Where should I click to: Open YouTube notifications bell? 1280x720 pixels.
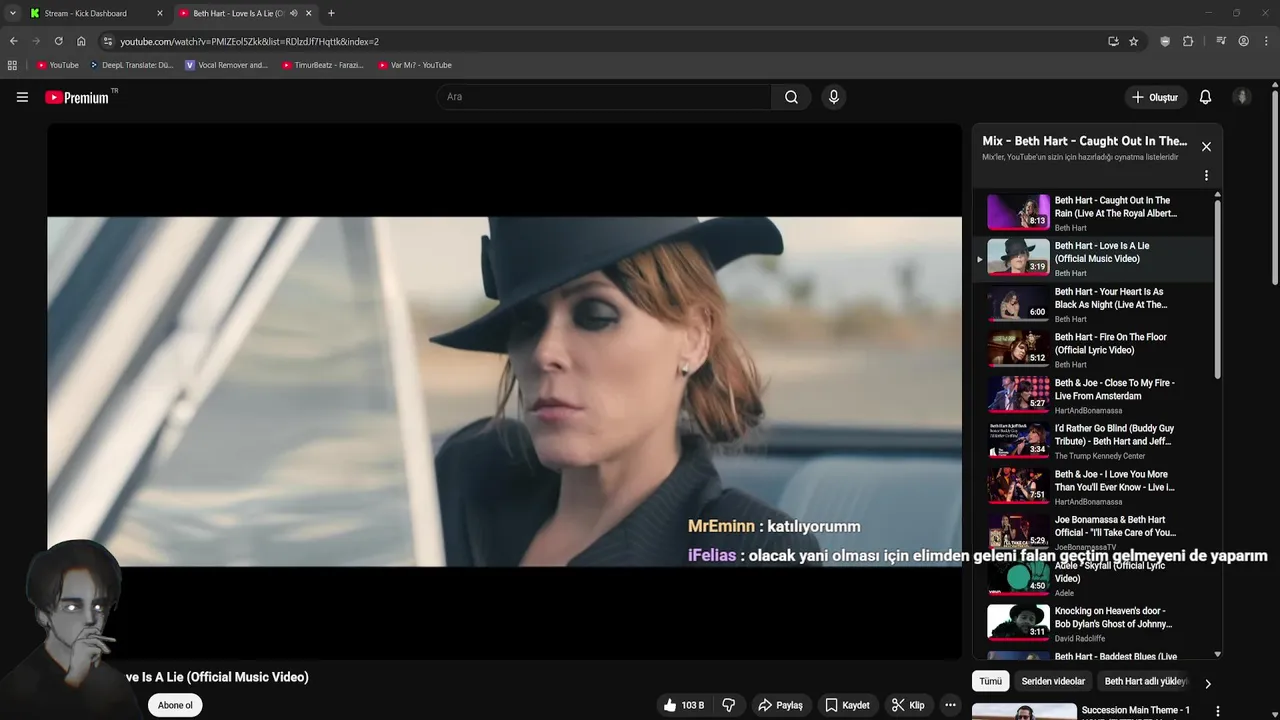pos(1205,97)
